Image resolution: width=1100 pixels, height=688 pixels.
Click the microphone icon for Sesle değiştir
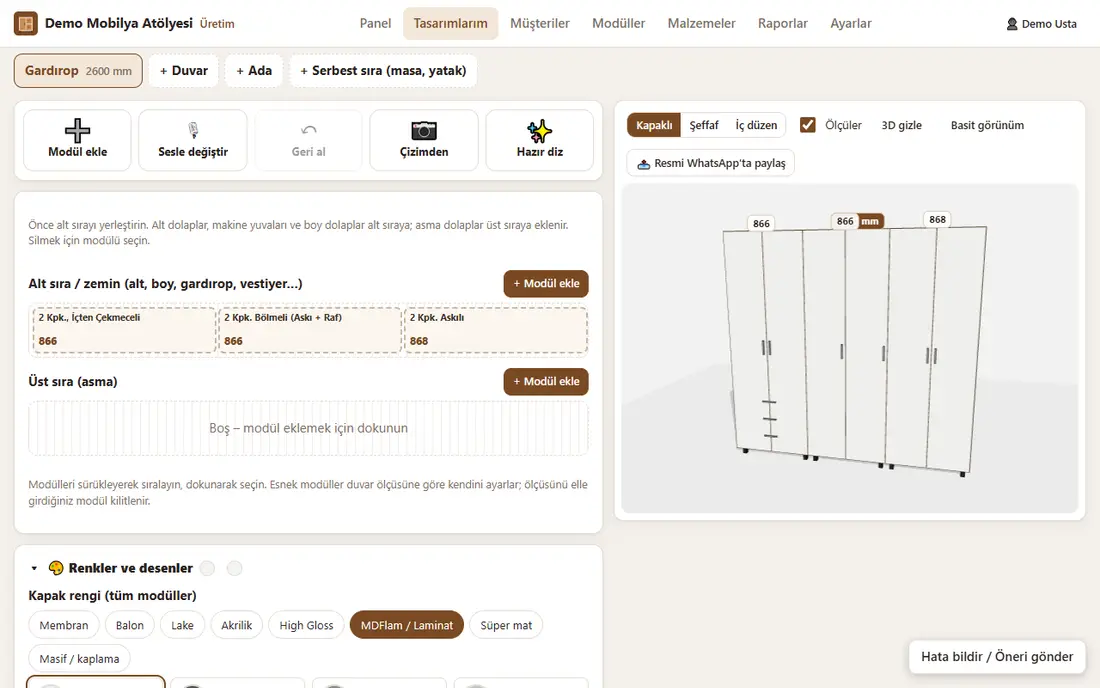click(193, 130)
